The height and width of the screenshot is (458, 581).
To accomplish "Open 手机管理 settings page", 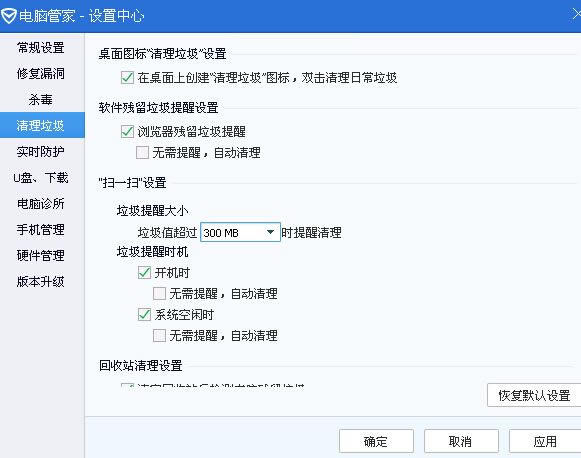I will coord(41,230).
